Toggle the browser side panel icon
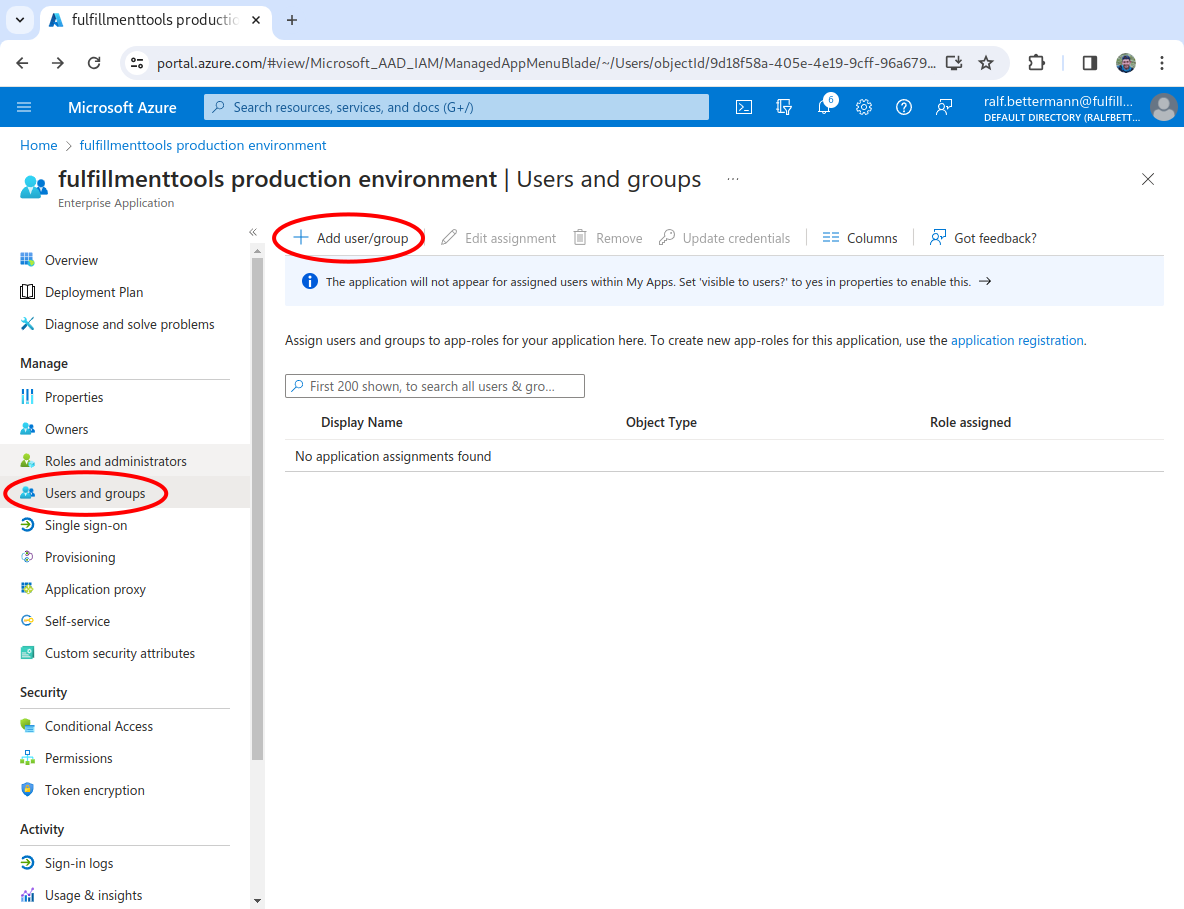This screenshot has height=909, width=1184. pos(1090,63)
